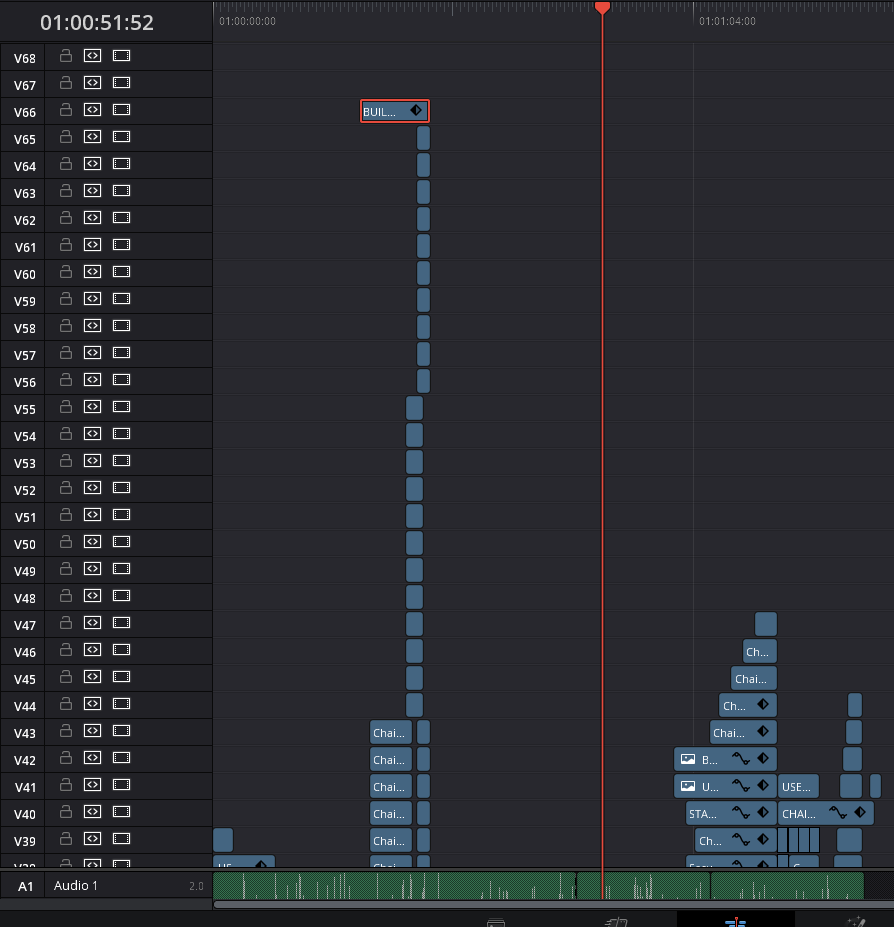Lock track V58
This screenshot has width=894, height=927.
pos(66,326)
